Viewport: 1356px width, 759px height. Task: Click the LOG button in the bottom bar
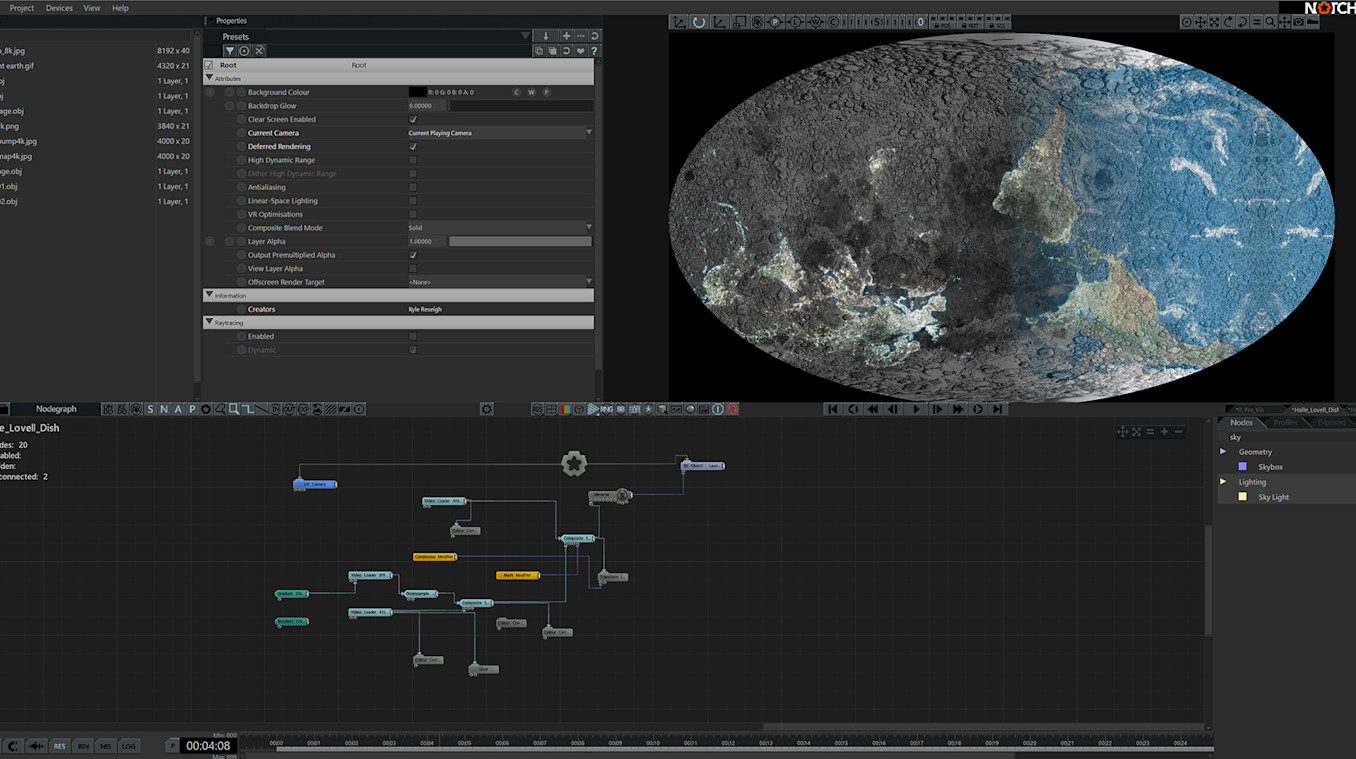point(129,746)
